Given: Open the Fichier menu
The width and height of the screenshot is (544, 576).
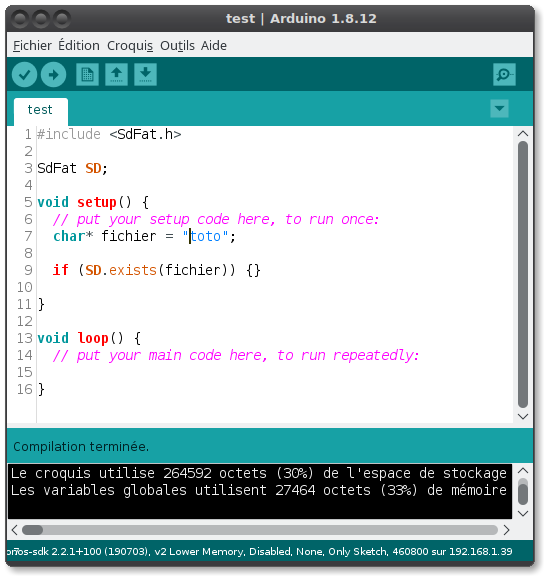Looking at the screenshot, I should coord(32,46).
